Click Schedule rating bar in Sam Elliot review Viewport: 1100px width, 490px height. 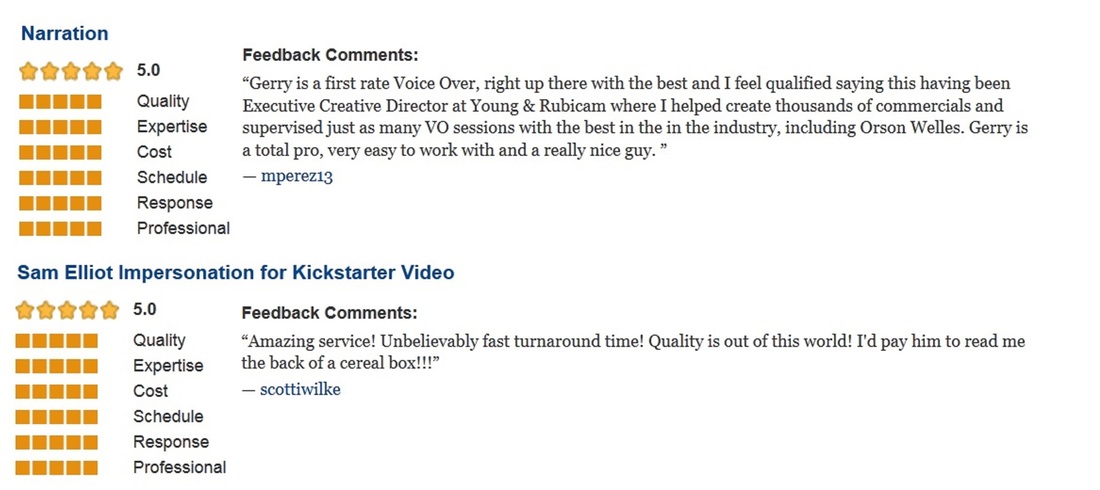pos(57,417)
